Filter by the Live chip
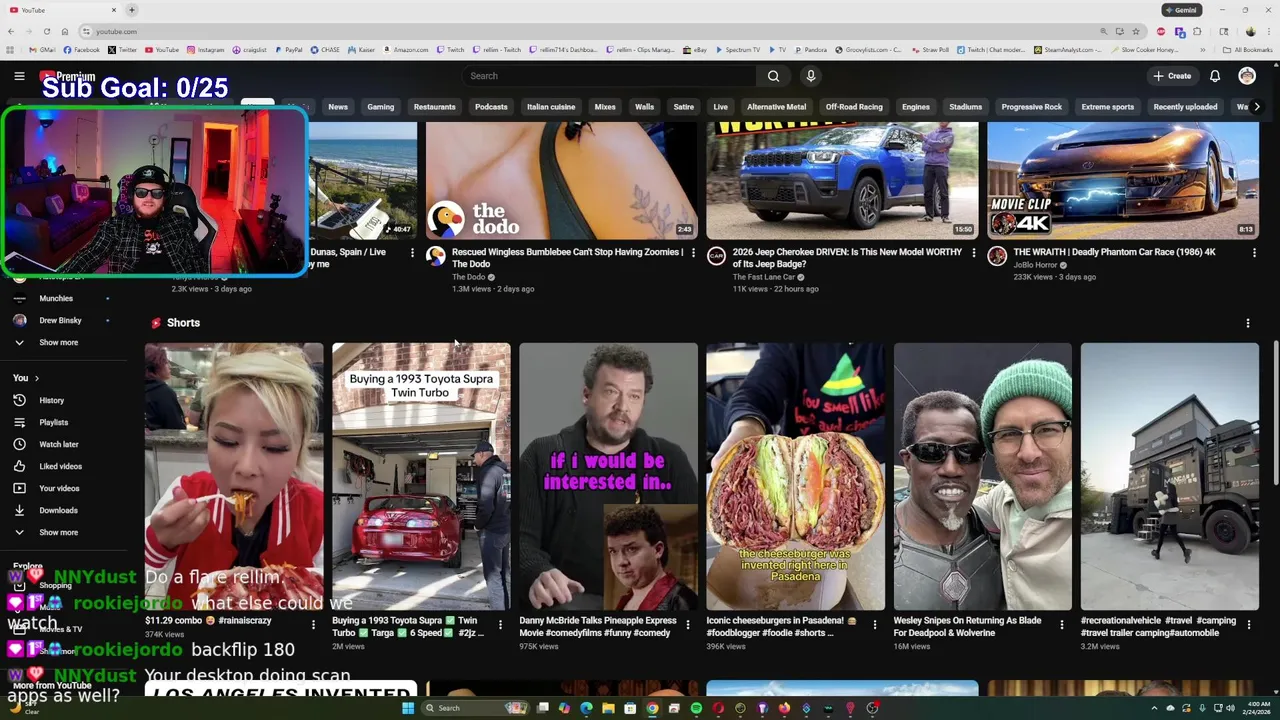Viewport: 1280px width, 720px height. [x=720, y=107]
